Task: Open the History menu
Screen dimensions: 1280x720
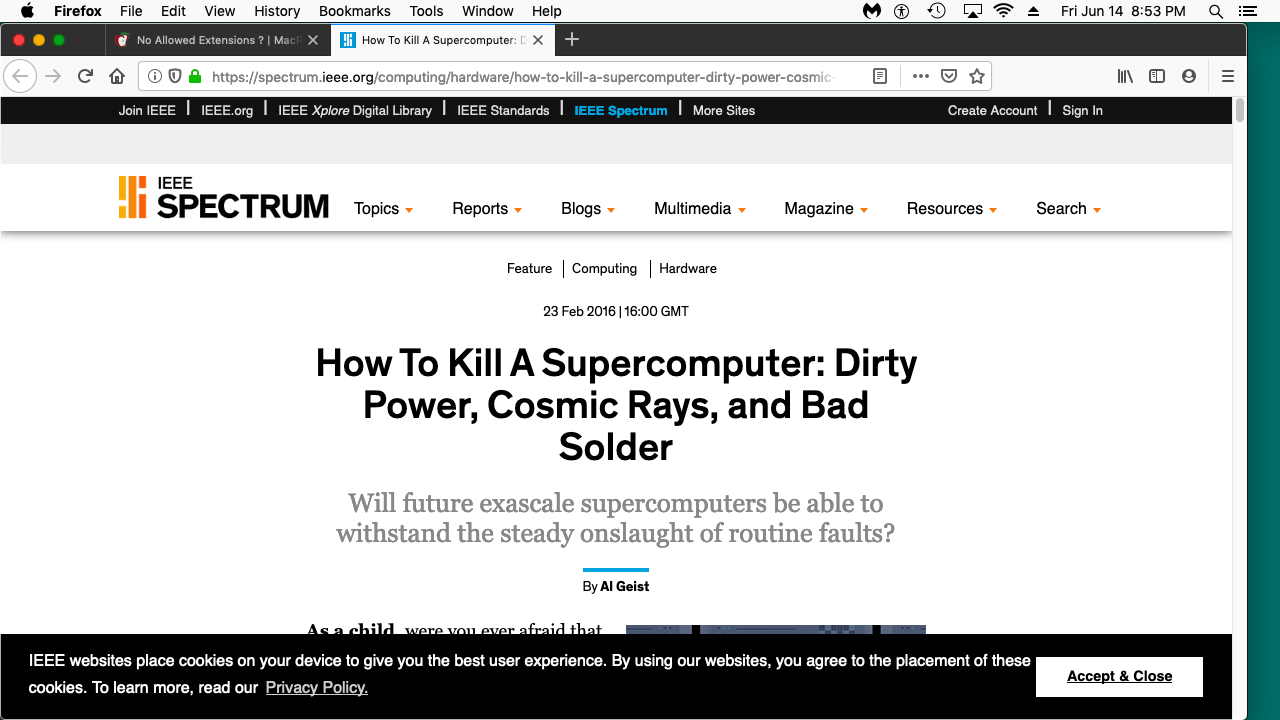Action: click(277, 11)
